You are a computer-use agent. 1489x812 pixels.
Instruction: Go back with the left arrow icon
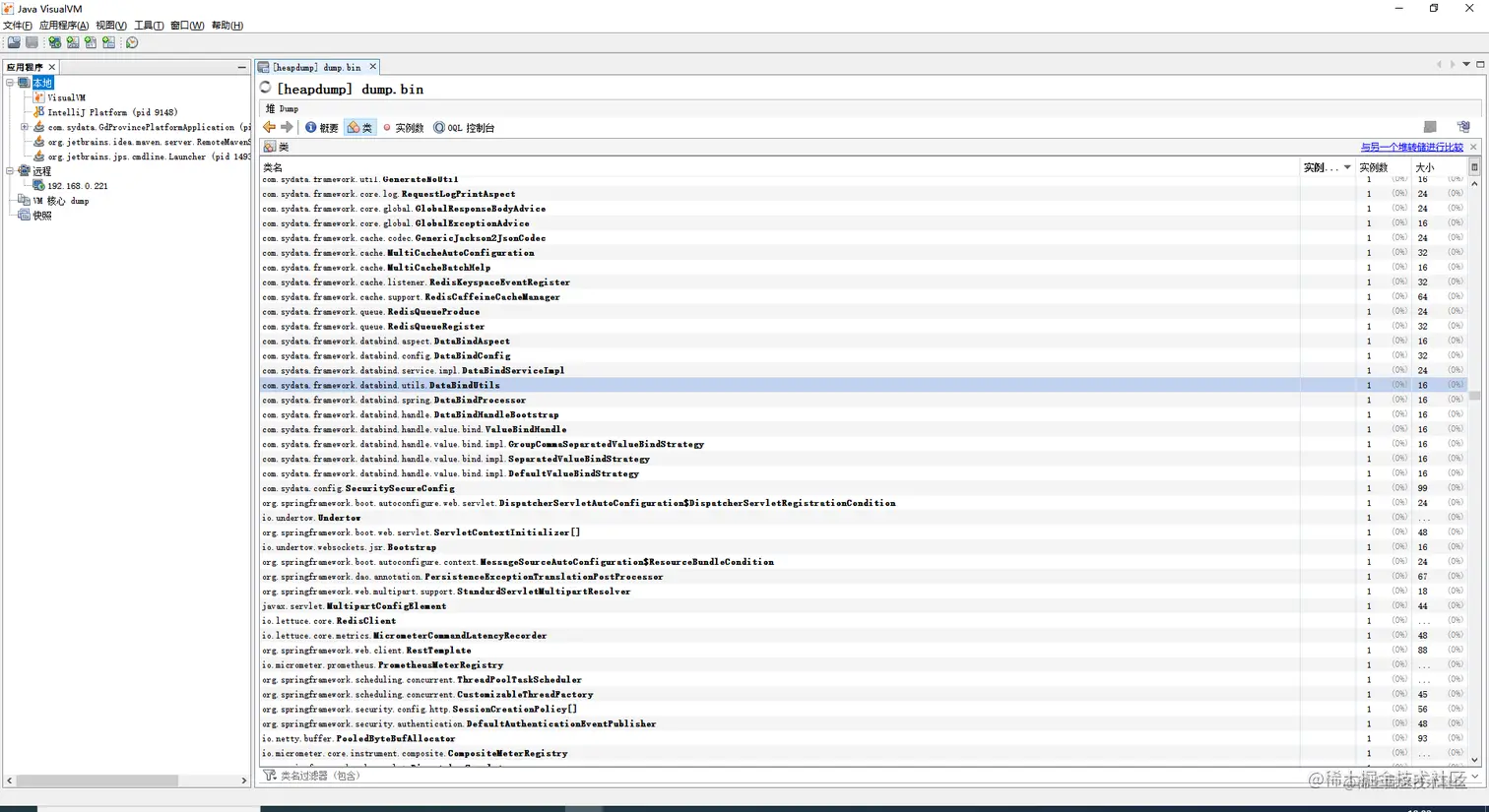[269, 127]
